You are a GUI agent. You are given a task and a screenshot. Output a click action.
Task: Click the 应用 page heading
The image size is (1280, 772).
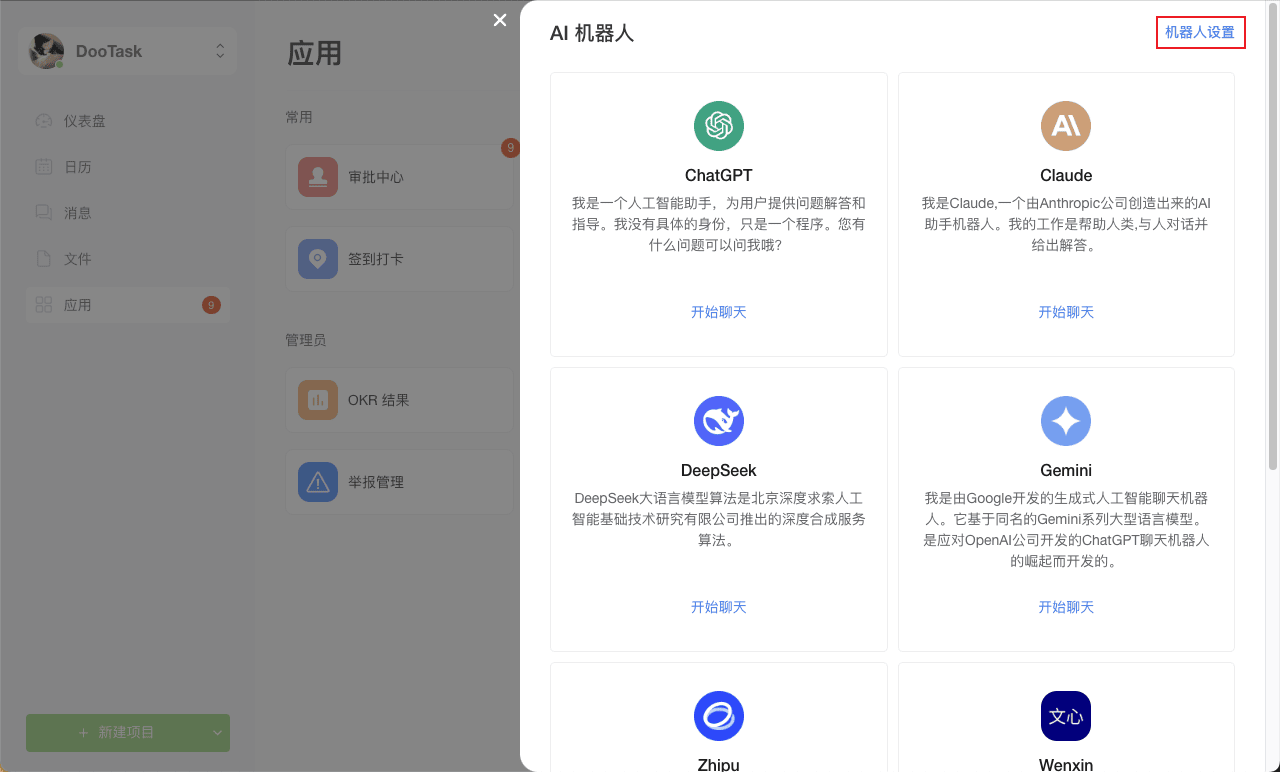pos(315,53)
